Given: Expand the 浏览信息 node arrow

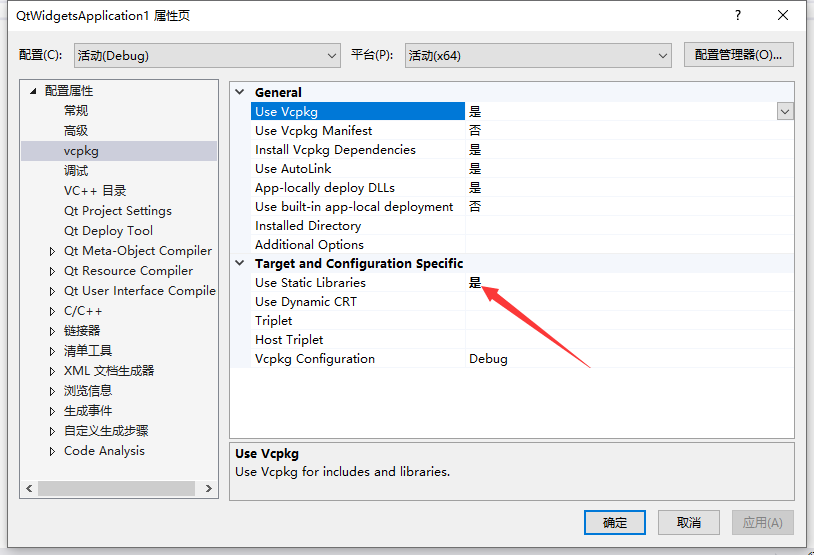Looking at the screenshot, I should [52, 391].
